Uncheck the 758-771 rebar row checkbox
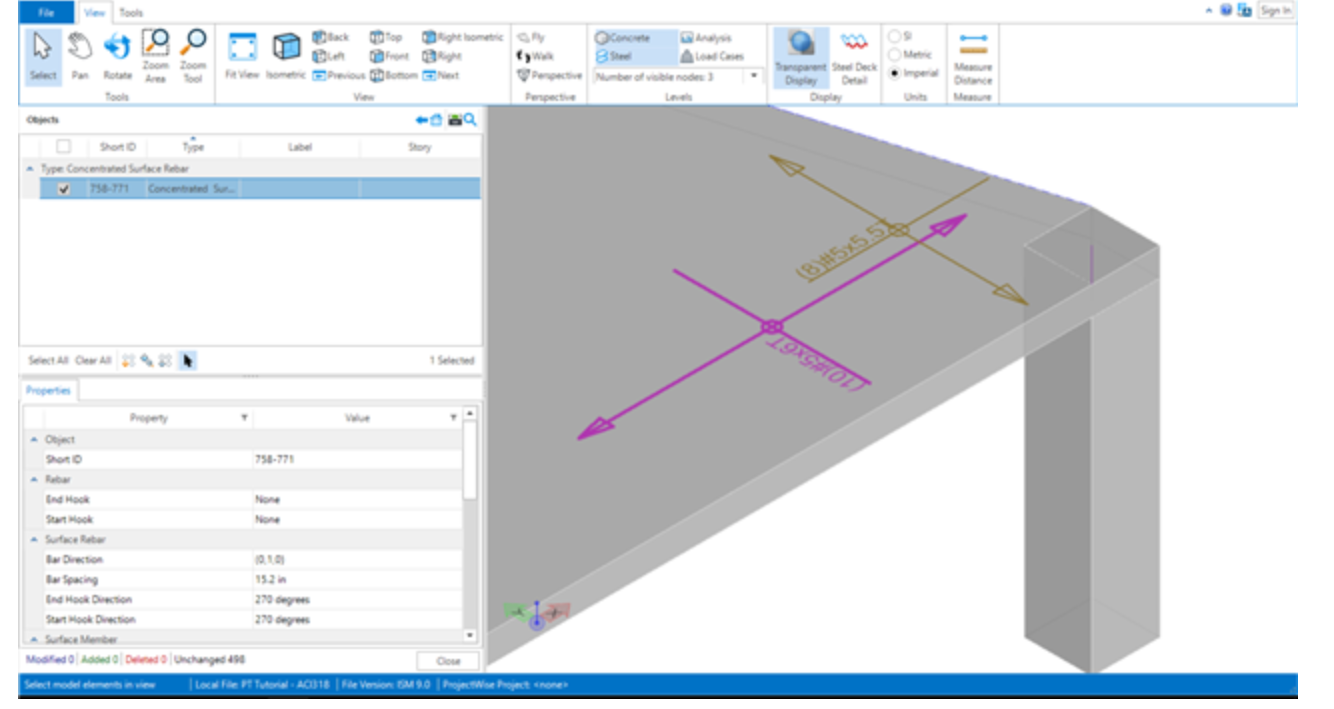The image size is (1334, 709). click(x=65, y=189)
